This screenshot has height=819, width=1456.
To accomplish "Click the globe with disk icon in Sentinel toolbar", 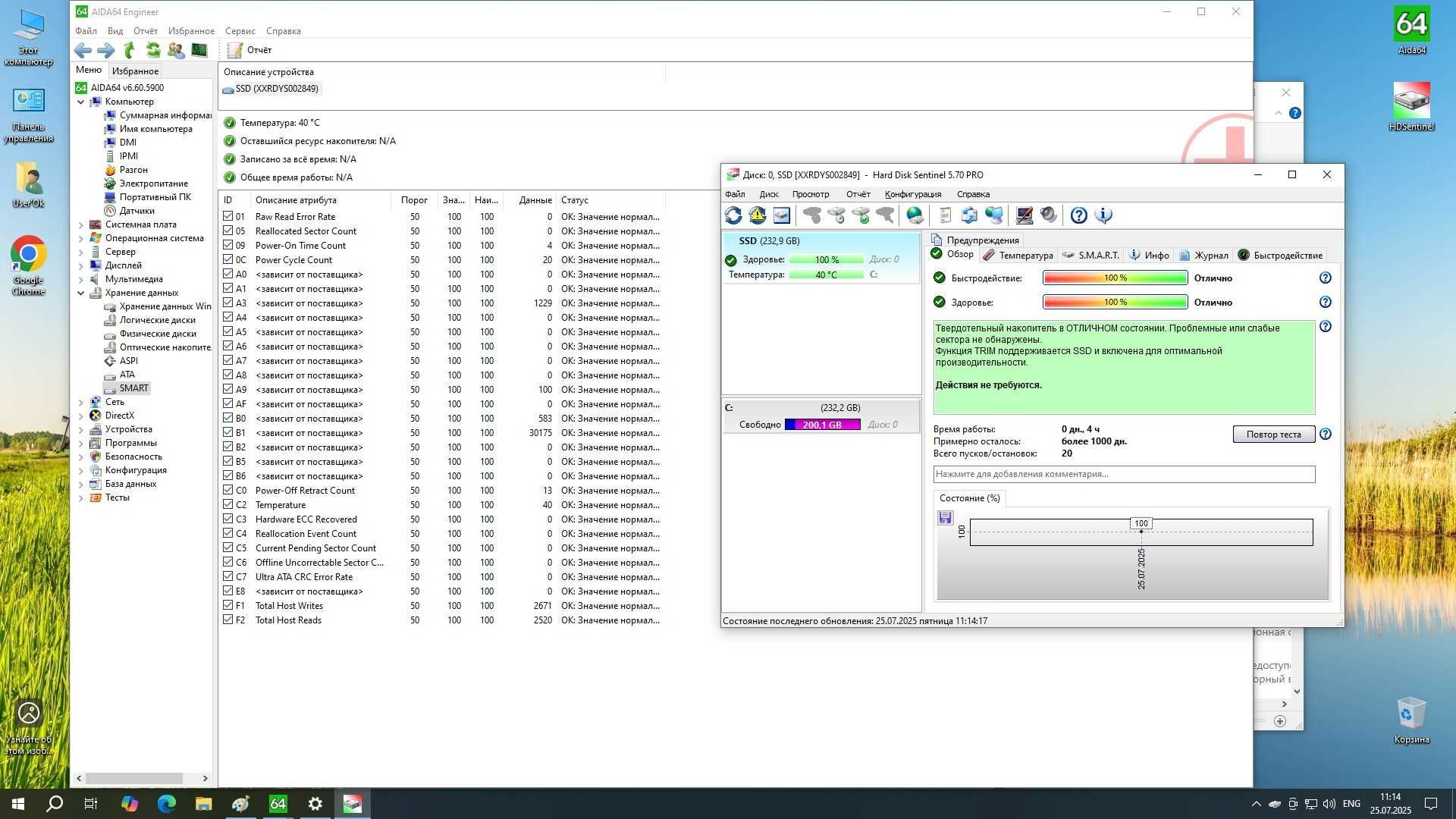I will (915, 215).
